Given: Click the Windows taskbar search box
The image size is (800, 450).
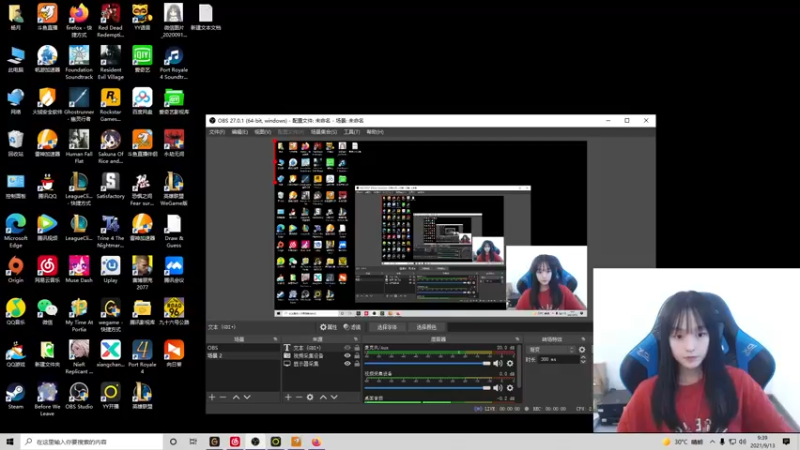Looking at the screenshot, I should tap(92, 442).
